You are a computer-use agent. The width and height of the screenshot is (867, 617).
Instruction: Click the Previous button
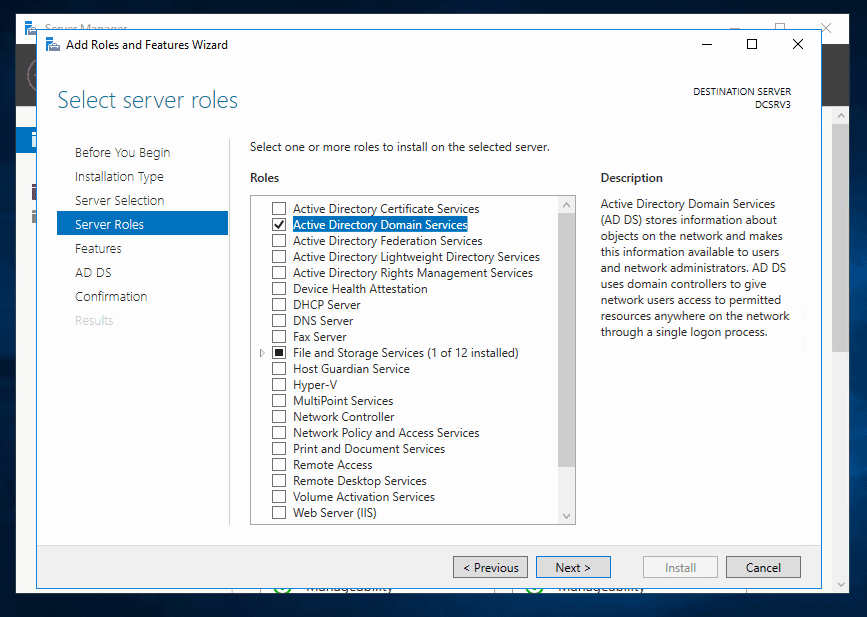point(490,567)
